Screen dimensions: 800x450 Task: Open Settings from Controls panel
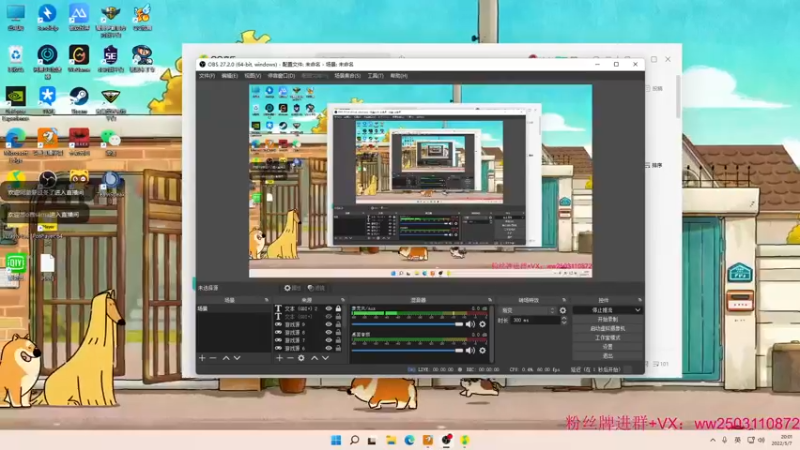click(607, 347)
